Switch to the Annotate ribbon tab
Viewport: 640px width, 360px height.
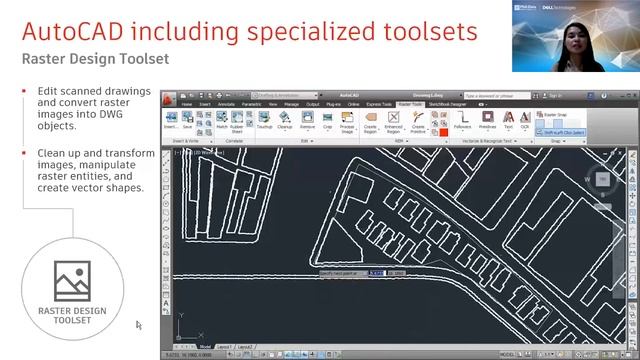[226, 104]
